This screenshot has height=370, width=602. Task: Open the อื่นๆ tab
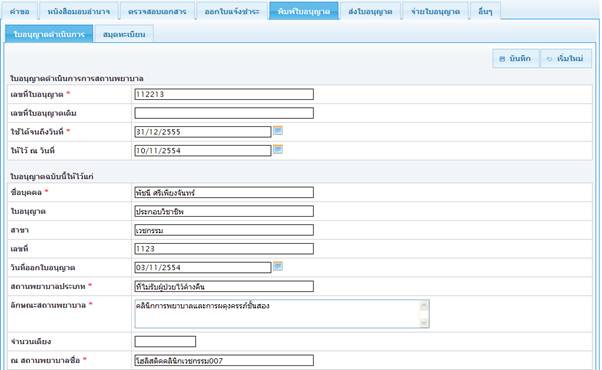[485, 11]
